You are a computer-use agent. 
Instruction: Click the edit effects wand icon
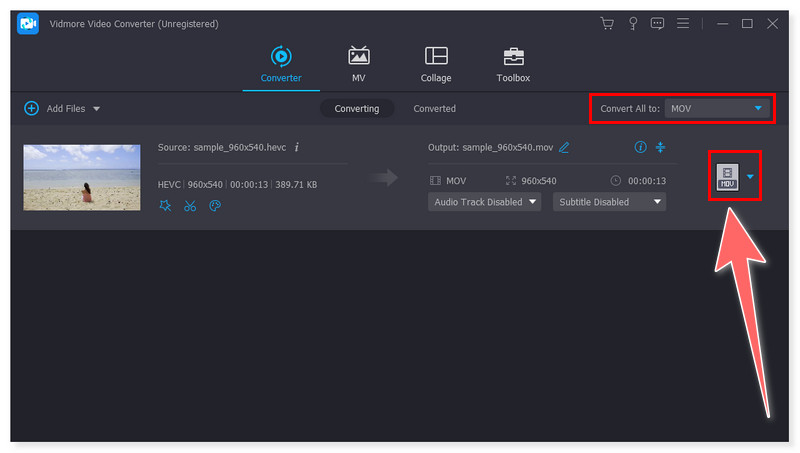(x=164, y=205)
